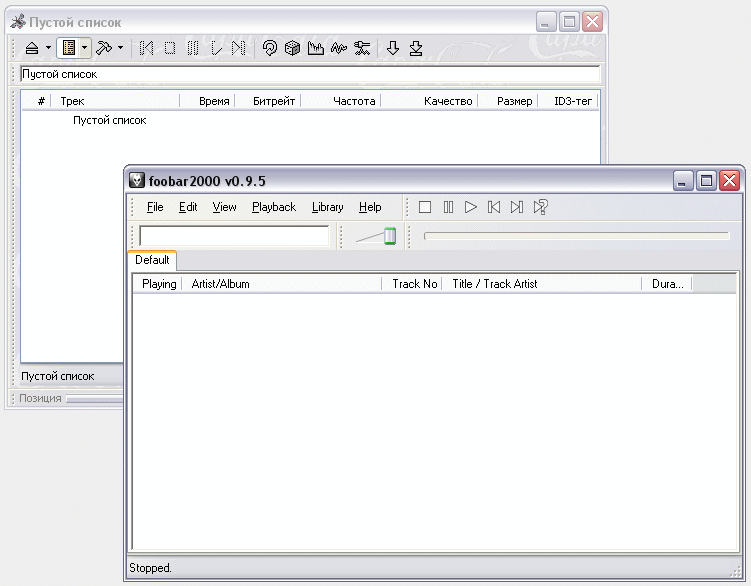Click the Random track icon in foobar2000

540,207
